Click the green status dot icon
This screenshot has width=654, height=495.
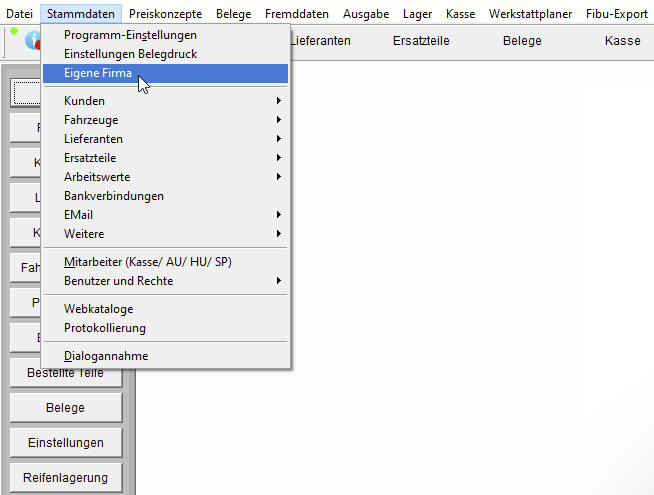tap(14, 31)
